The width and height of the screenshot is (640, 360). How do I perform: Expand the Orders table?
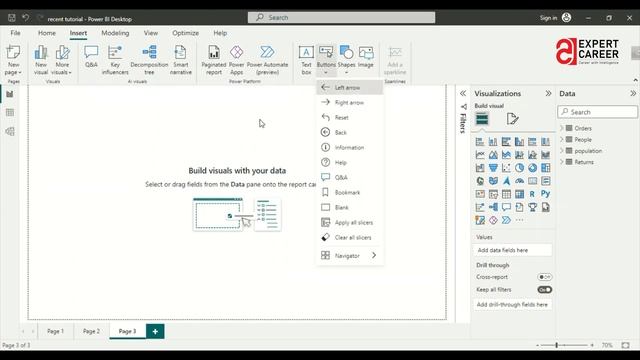pyautogui.click(x=562, y=128)
